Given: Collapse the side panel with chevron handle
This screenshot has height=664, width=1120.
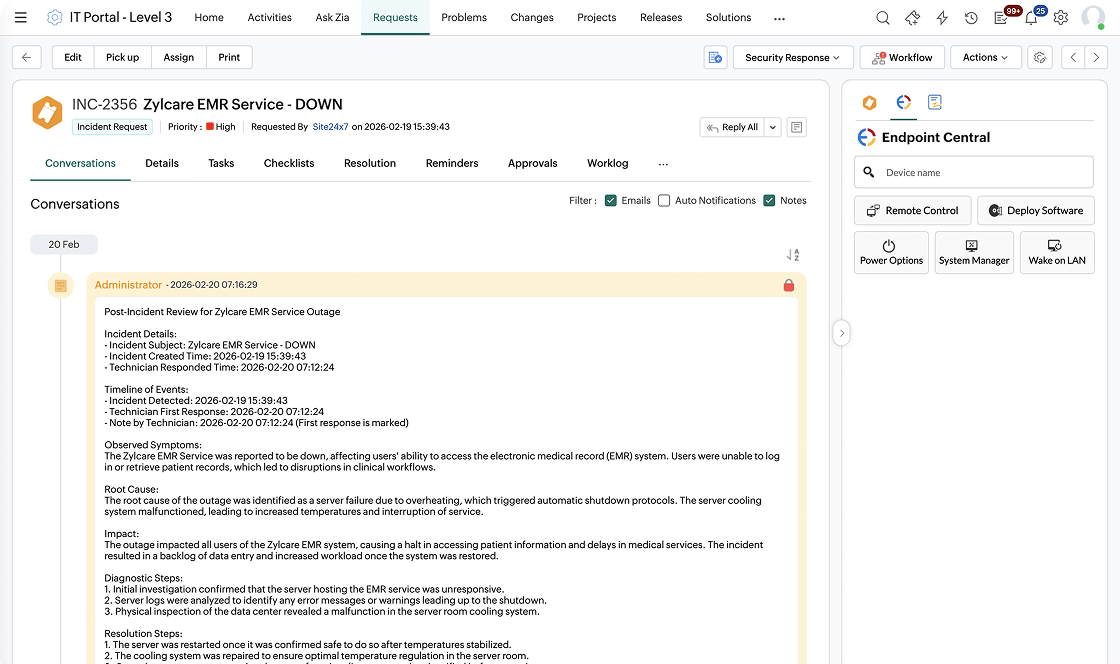Looking at the screenshot, I should pyautogui.click(x=841, y=333).
